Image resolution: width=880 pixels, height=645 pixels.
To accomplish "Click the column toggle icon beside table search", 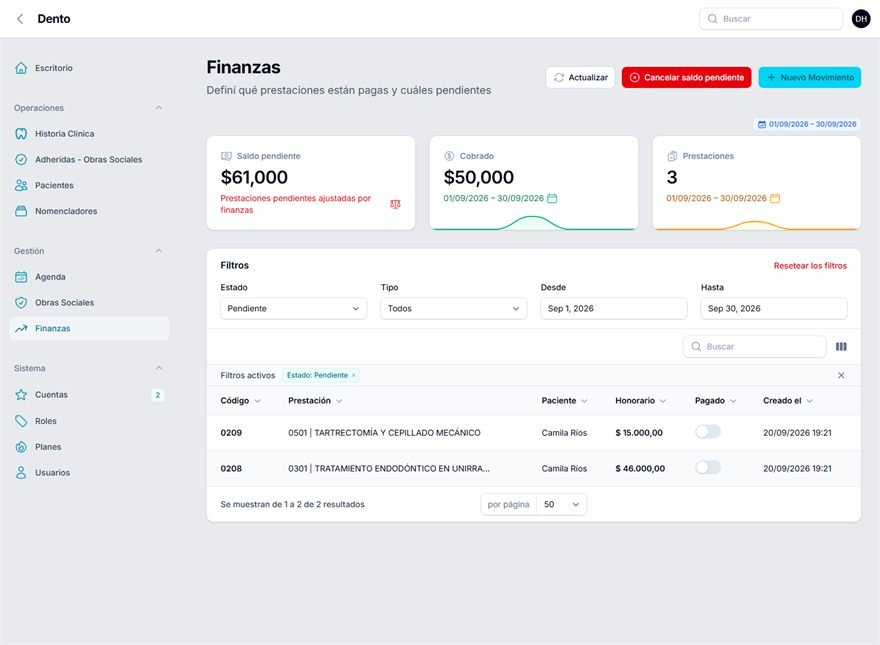I will click(x=841, y=347).
